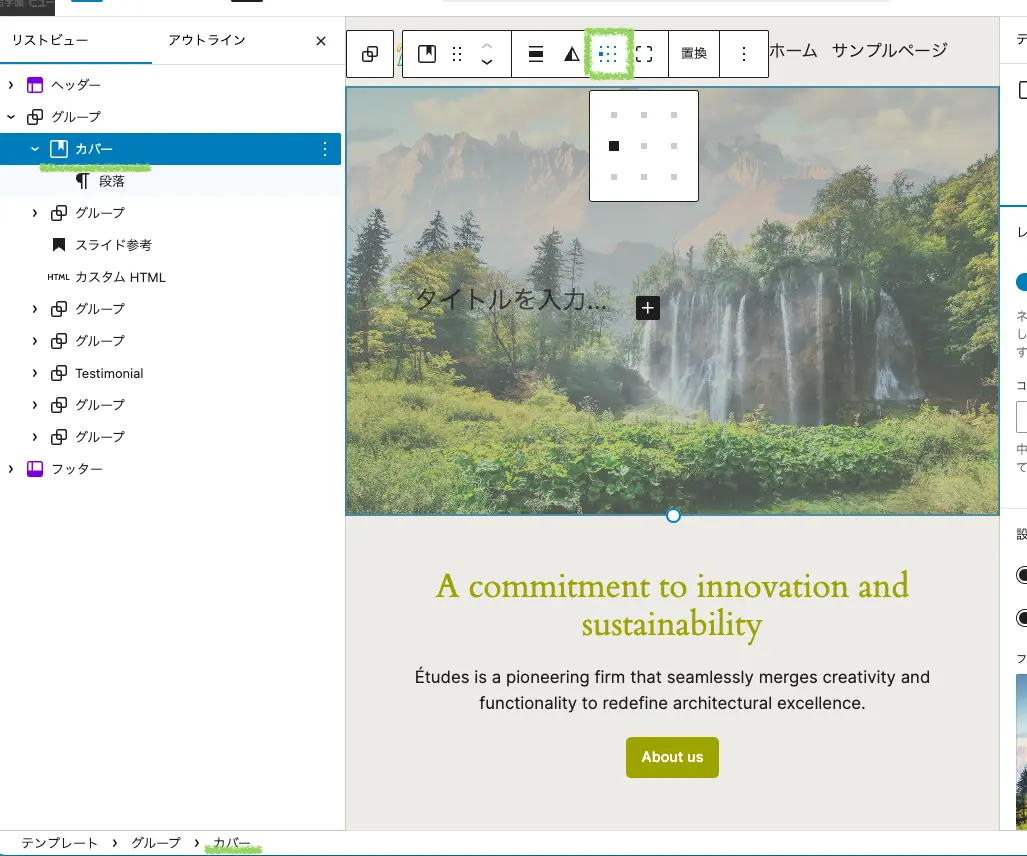The image size is (1027, 856).
Task: Collapse the カバー block in list view
Action: pyautogui.click(x=35, y=149)
